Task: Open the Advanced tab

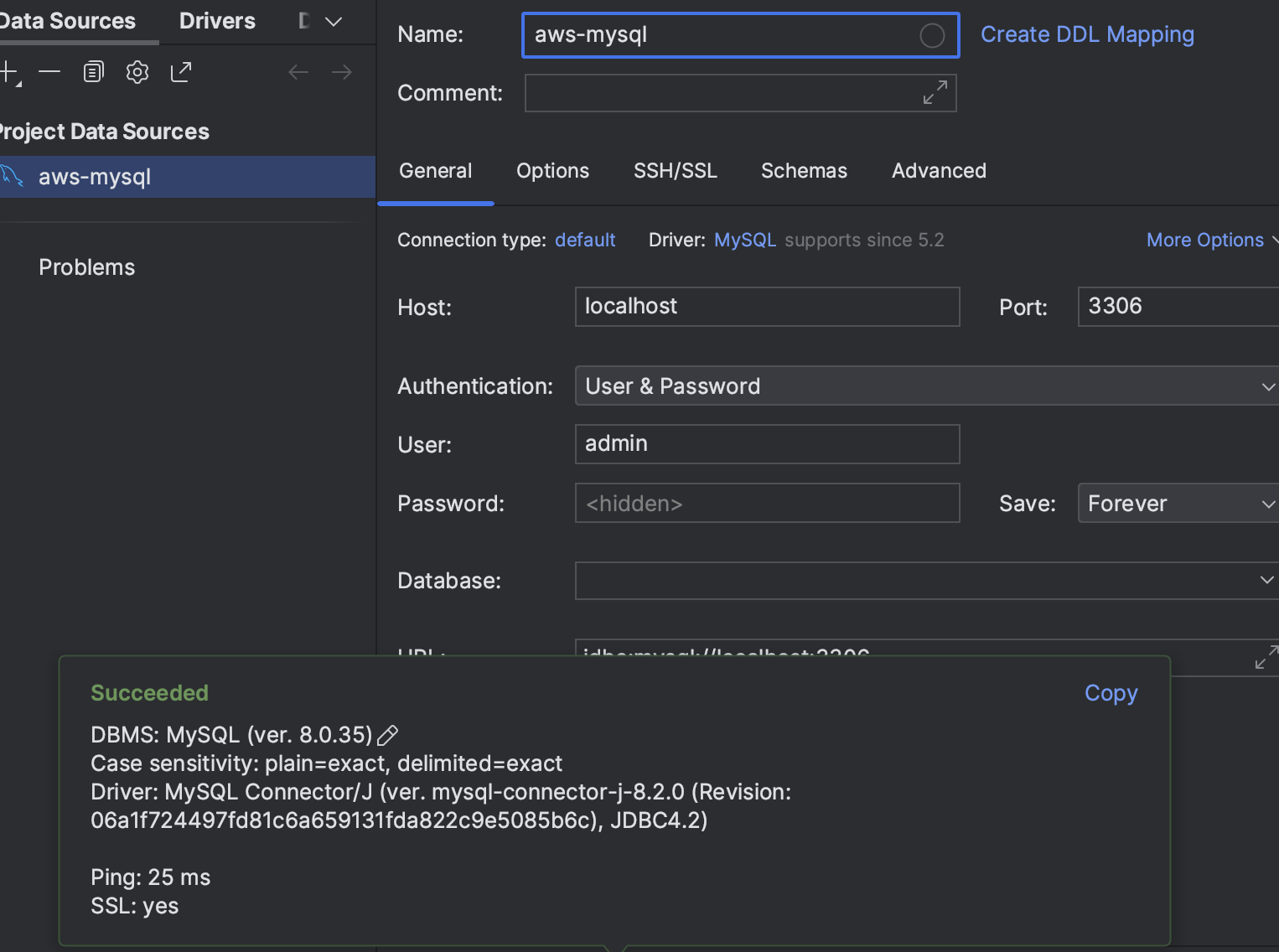Action: (940, 171)
